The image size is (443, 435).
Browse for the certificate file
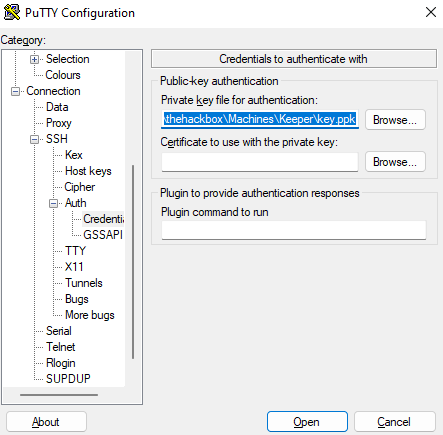pyautogui.click(x=395, y=162)
